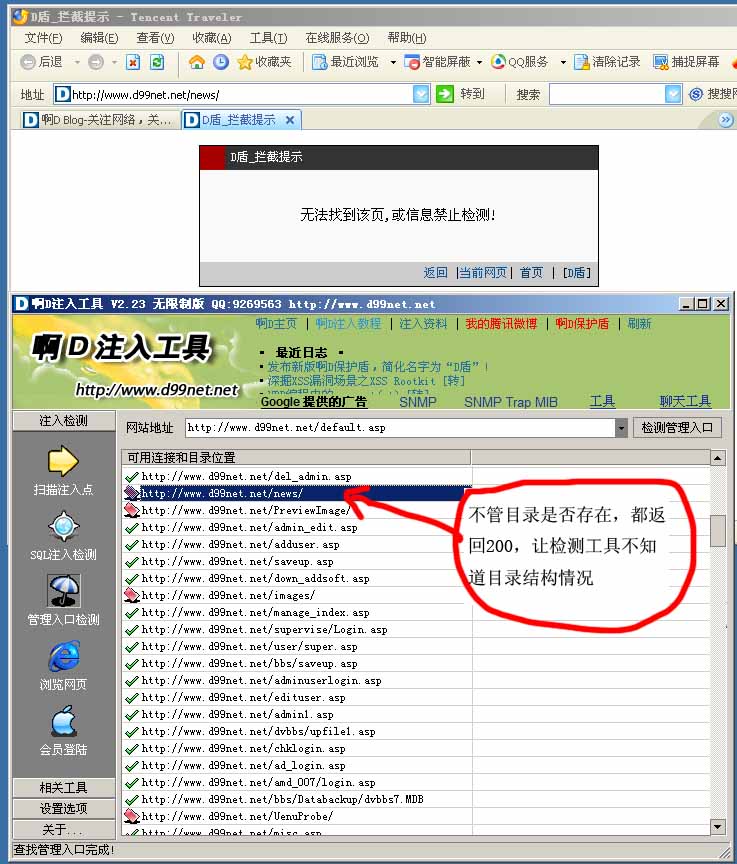This screenshot has width=737, height=864.
Task: Expand the QQ服务 dropdown arrow
Action: pyautogui.click(x=563, y=62)
